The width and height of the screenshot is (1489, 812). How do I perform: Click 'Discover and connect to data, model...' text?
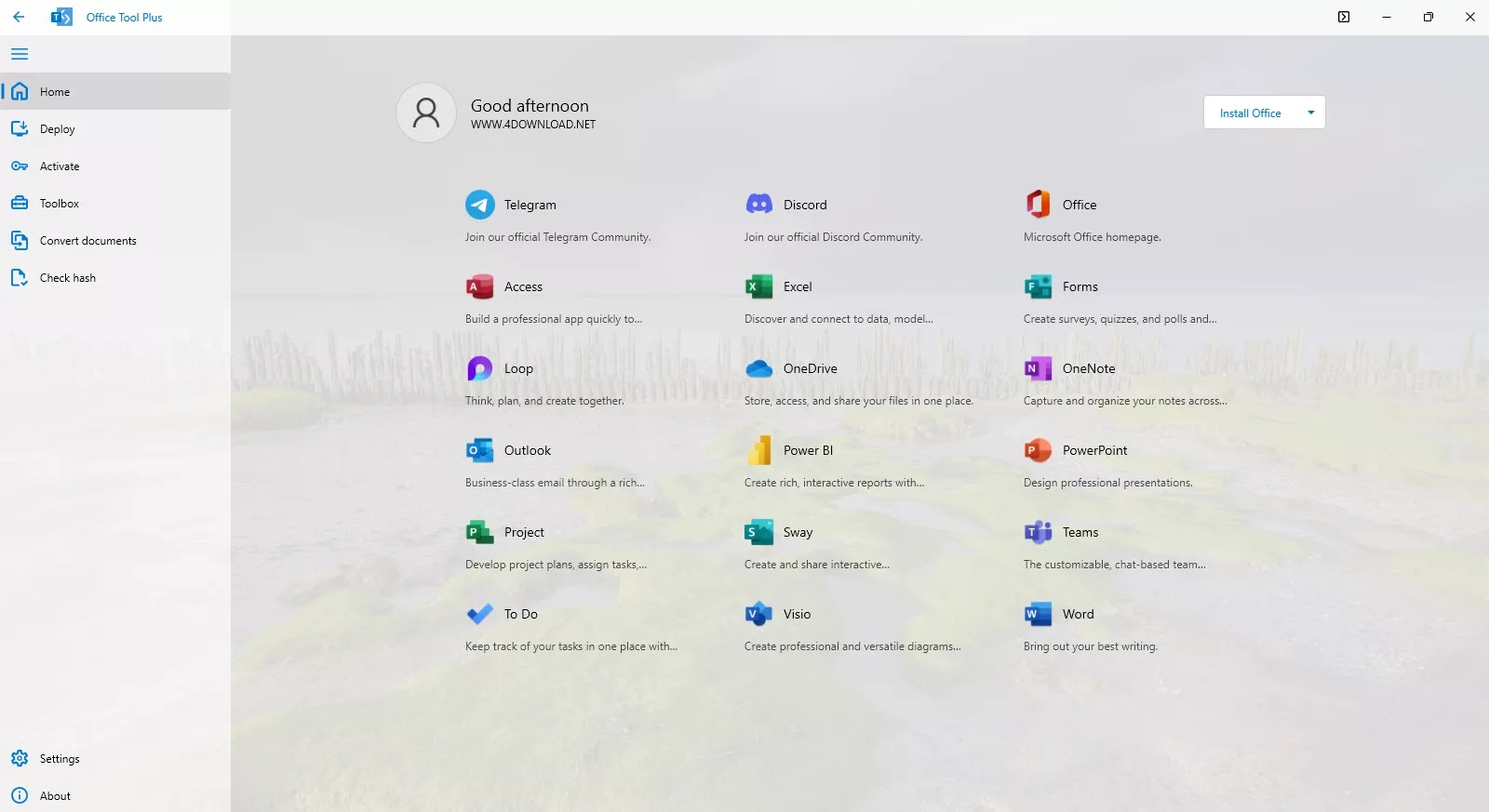(838, 319)
